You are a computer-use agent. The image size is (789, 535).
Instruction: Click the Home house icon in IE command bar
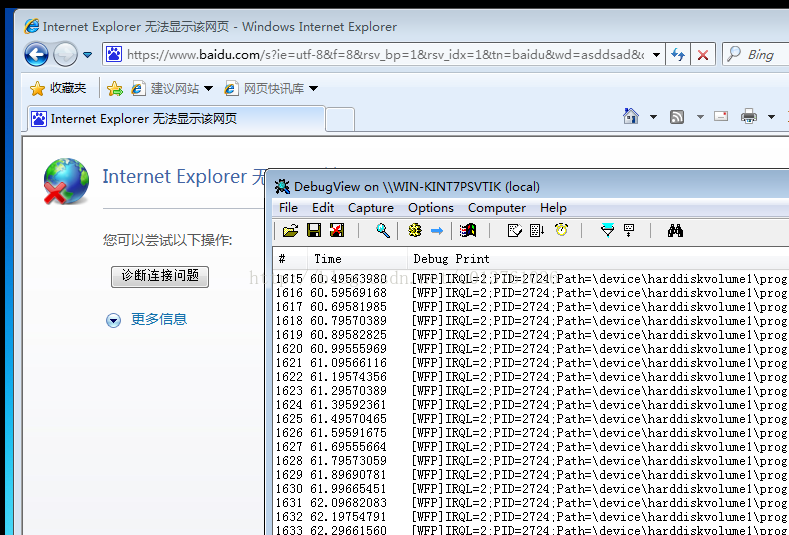631,116
